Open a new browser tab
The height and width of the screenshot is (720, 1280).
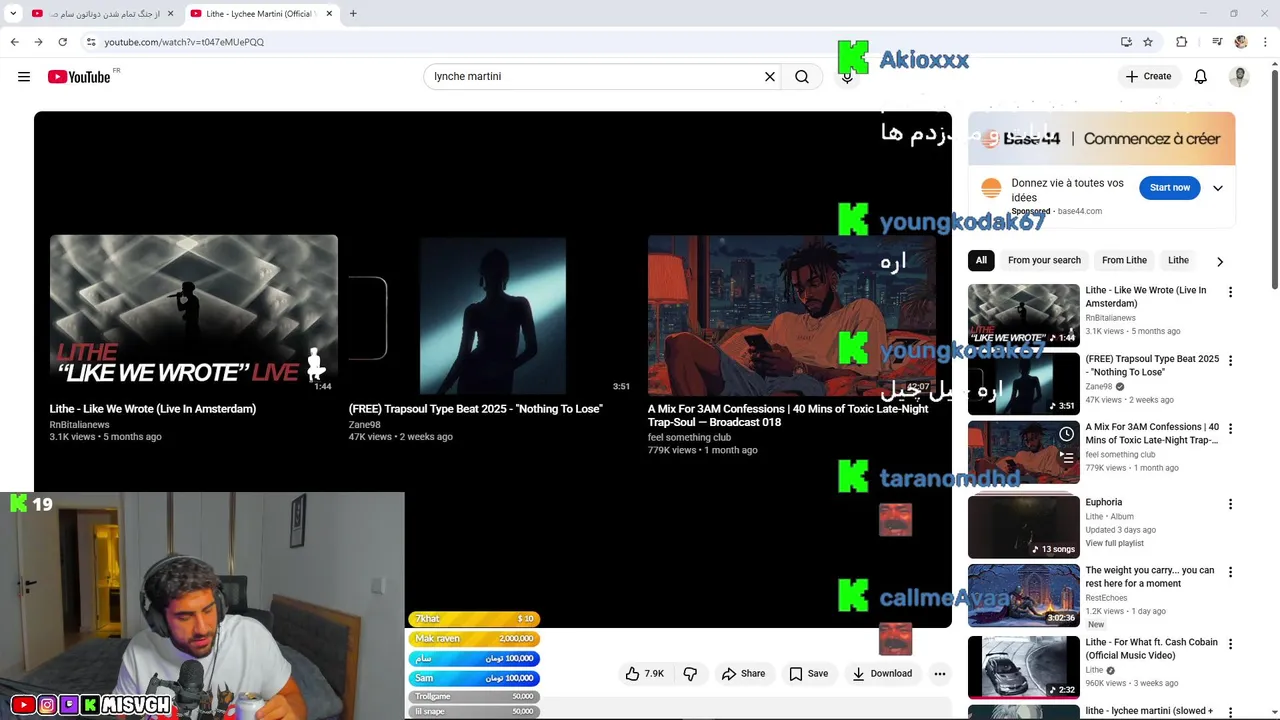tap(353, 14)
